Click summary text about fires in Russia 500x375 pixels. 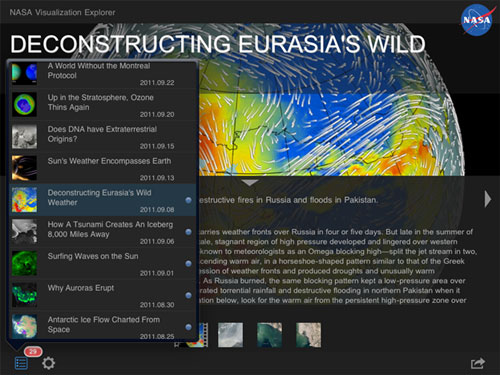pyautogui.click(x=289, y=200)
